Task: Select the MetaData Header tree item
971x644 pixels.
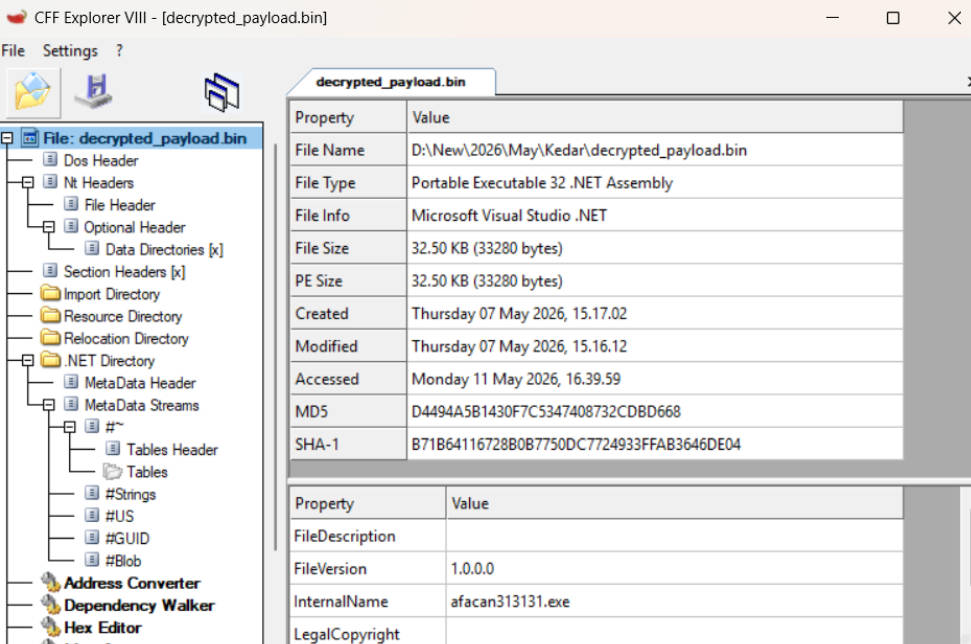Action: 140,383
